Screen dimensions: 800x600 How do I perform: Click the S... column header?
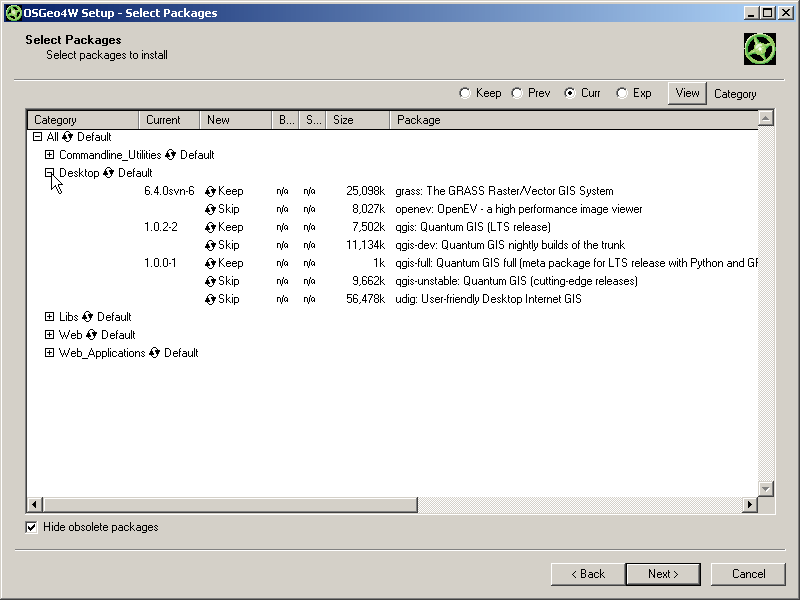[313, 120]
